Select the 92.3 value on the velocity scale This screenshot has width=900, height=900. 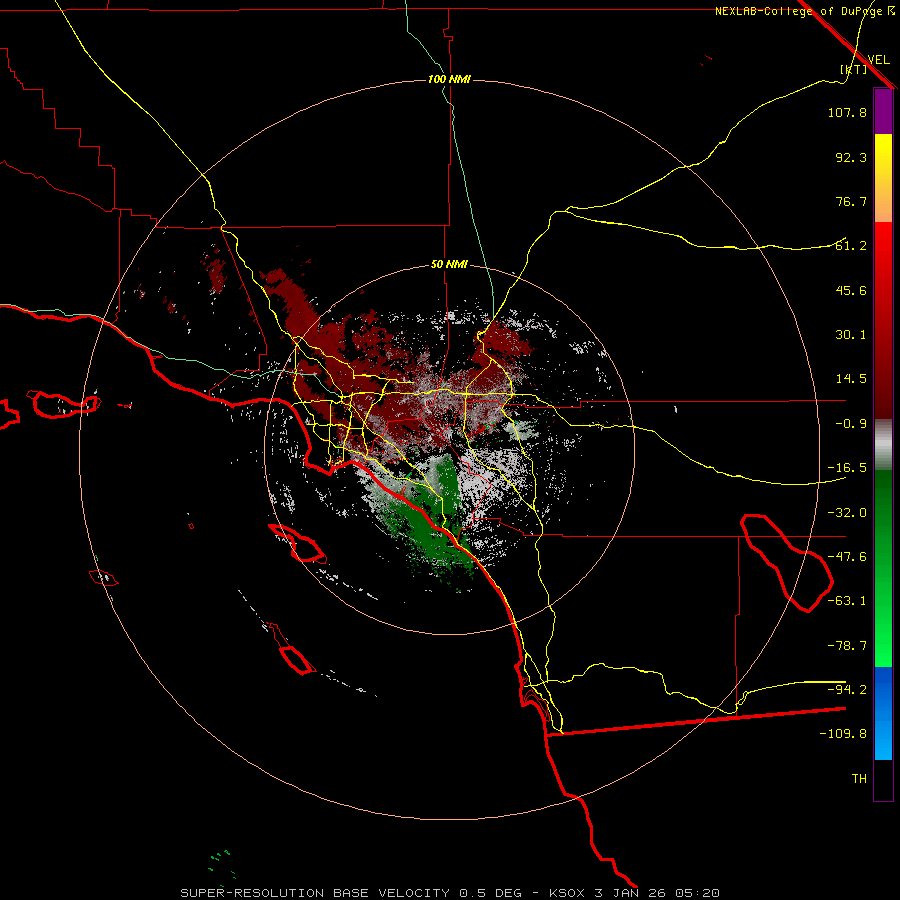(x=851, y=157)
